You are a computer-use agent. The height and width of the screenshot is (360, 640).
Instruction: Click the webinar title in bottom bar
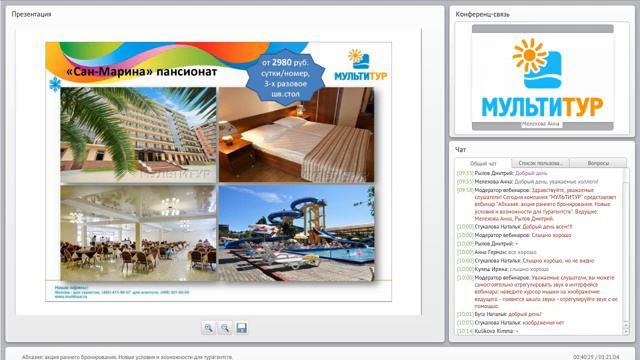click(x=127, y=357)
